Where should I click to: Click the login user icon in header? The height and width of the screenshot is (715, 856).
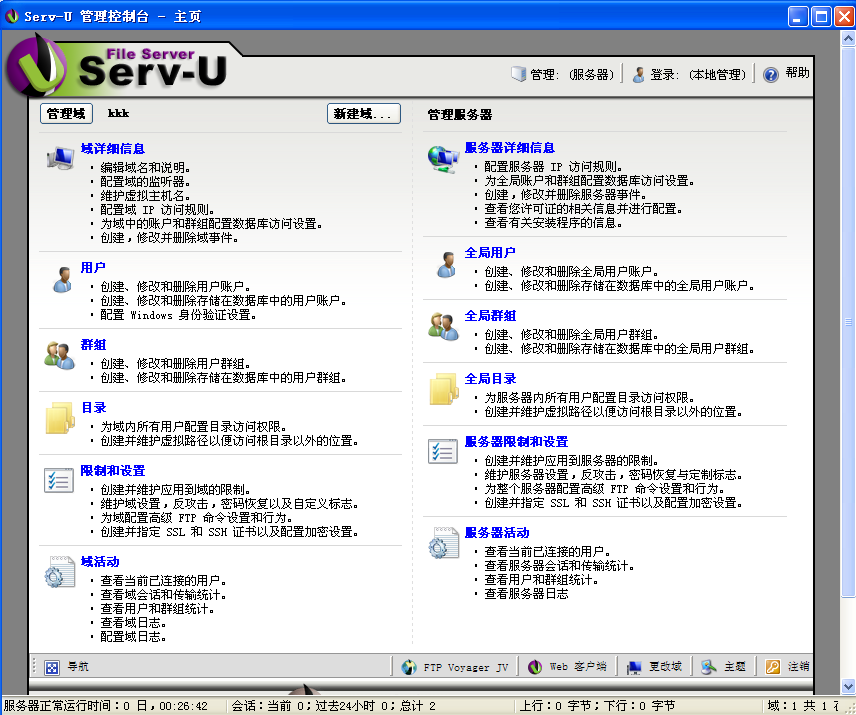(638, 75)
